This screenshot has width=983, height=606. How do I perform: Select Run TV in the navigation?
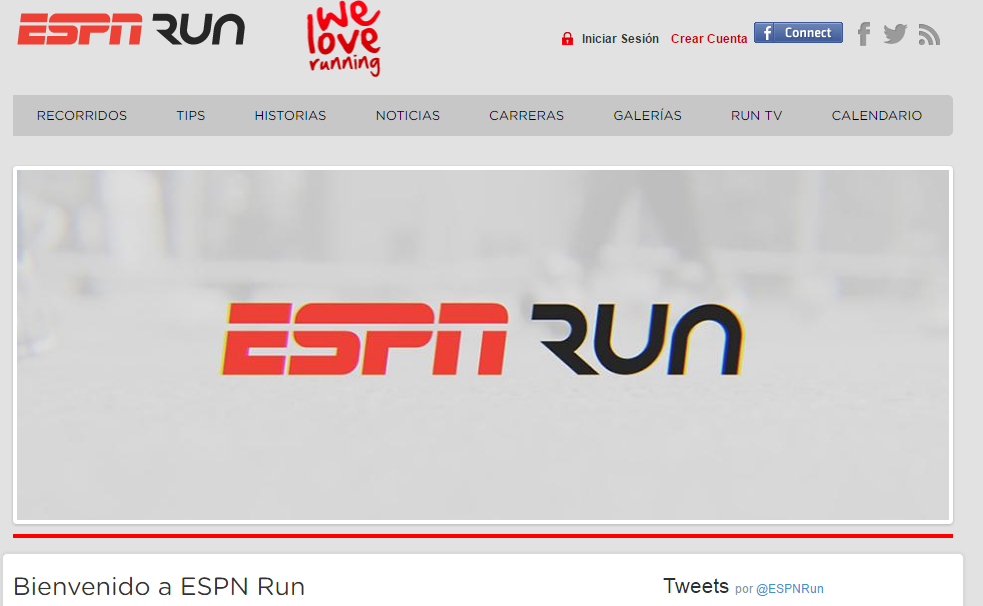point(756,116)
